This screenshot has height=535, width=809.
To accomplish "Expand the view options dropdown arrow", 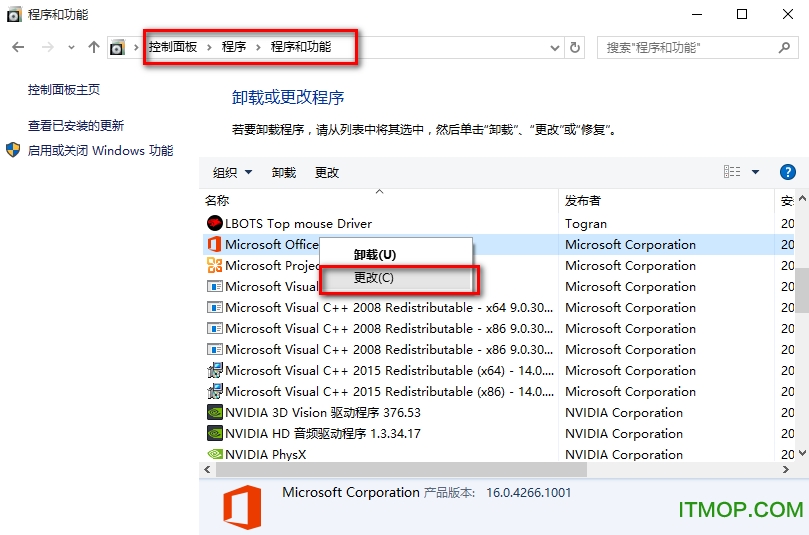I will (755, 172).
